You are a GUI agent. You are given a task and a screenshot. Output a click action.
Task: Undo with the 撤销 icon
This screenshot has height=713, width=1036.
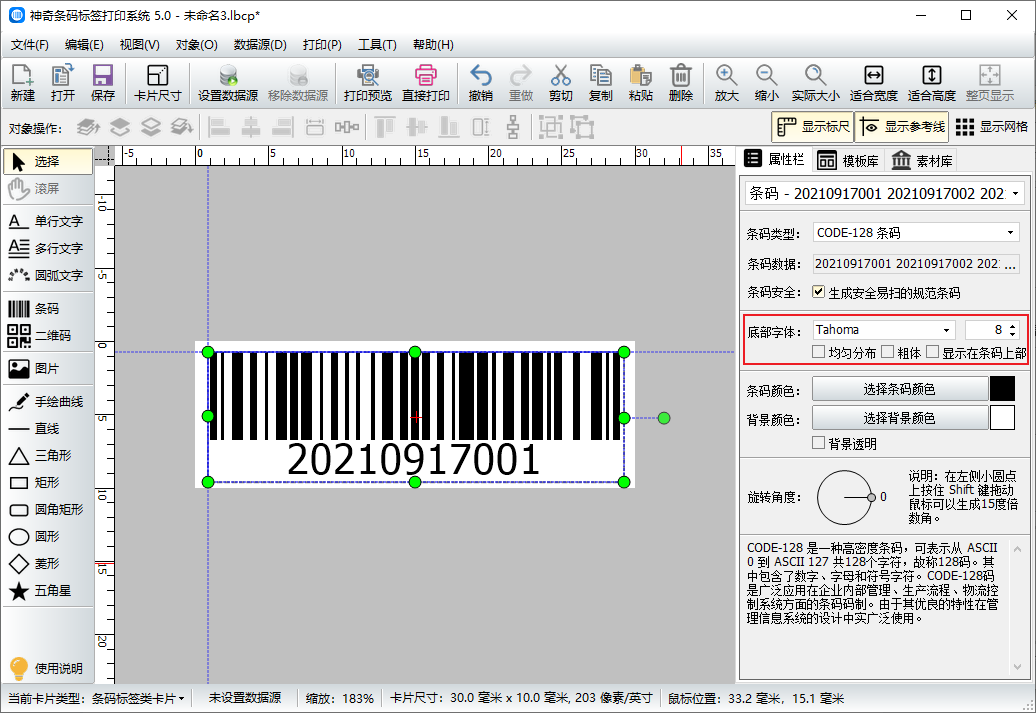pyautogui.click(x=480, y=83)
